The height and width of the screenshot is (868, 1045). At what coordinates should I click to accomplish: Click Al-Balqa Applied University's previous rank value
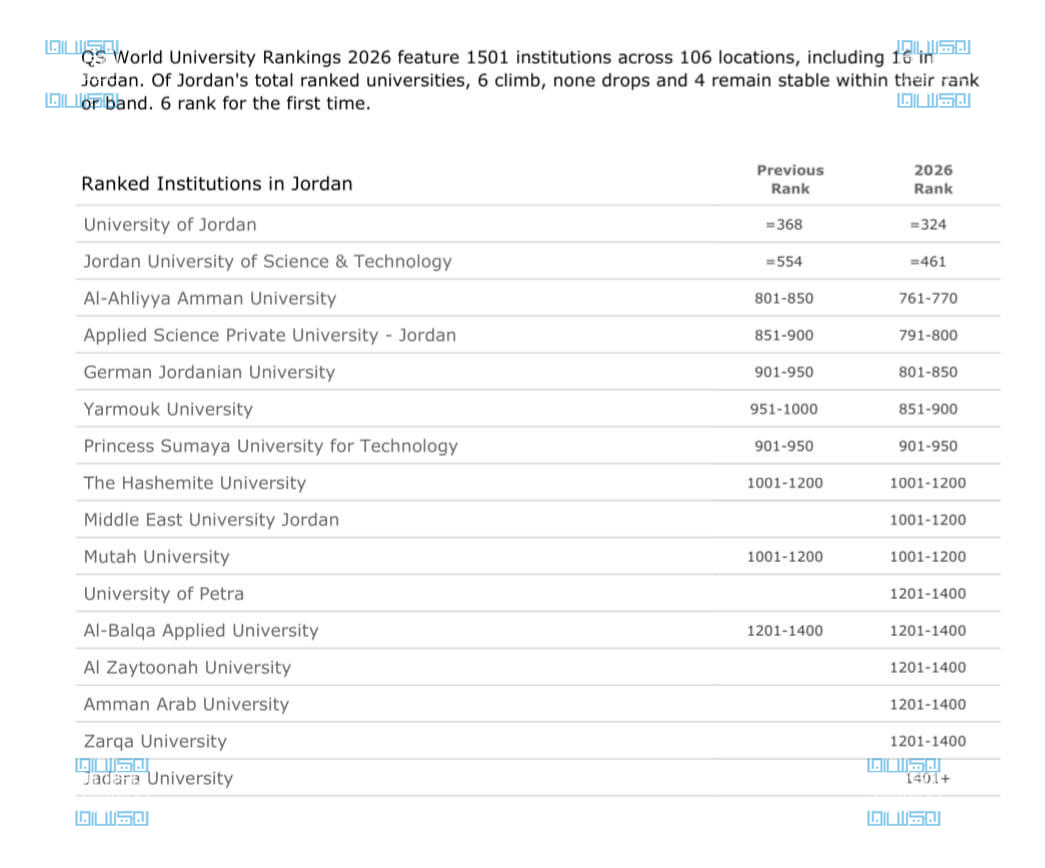pyautogui.click(x=785, y=631)
